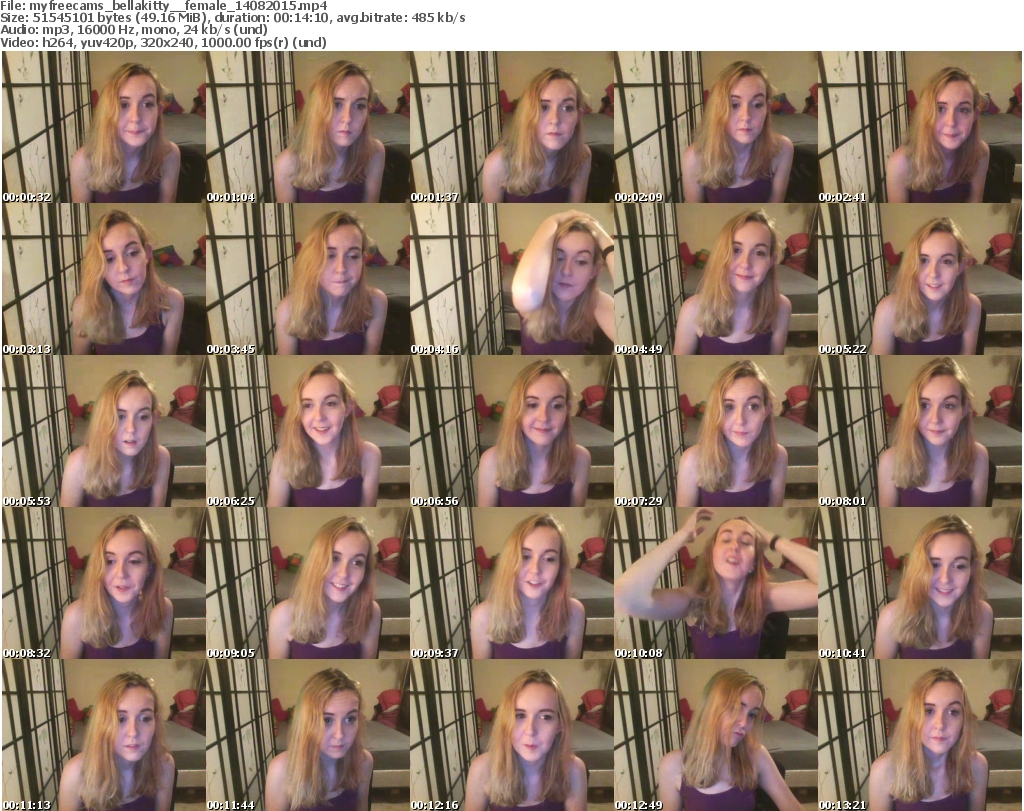Pick the frame with timestamp 00:07:29
The image size is (1024, 811).
pyautogui.click(x=716, y=432)
